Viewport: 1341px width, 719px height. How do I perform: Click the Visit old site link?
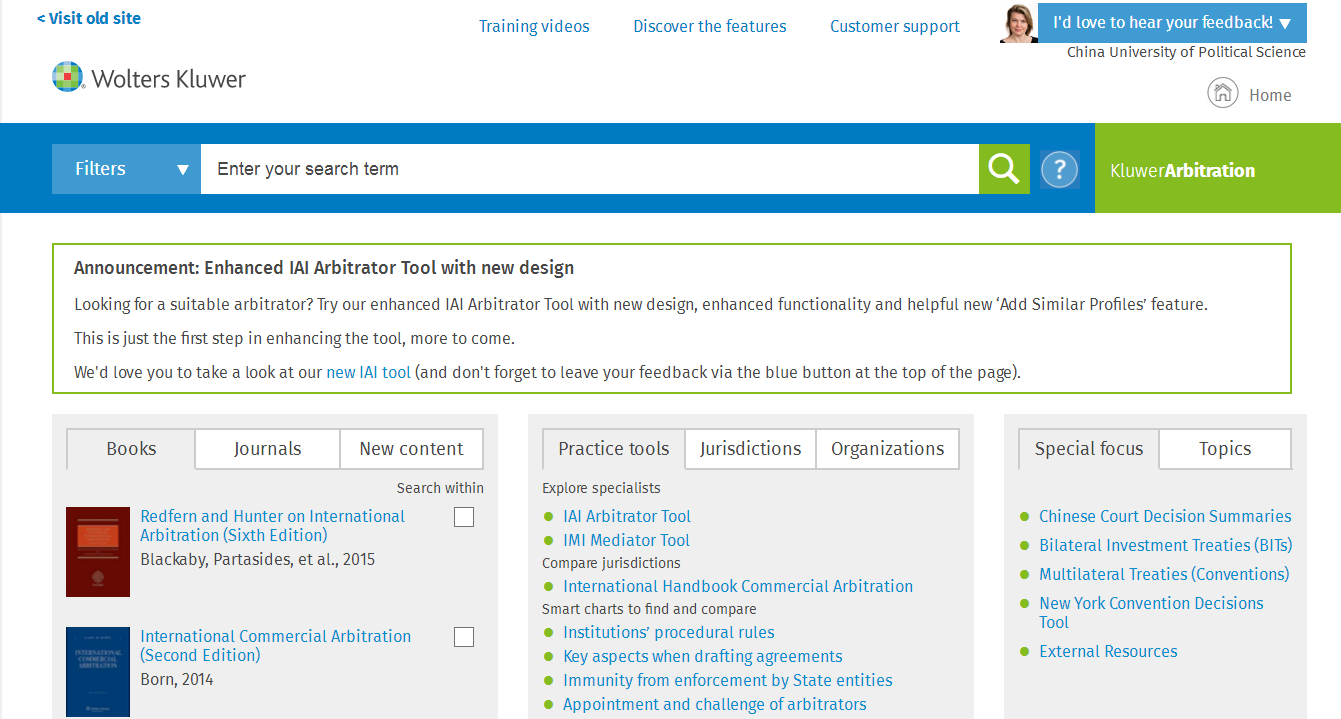(89, 18)
